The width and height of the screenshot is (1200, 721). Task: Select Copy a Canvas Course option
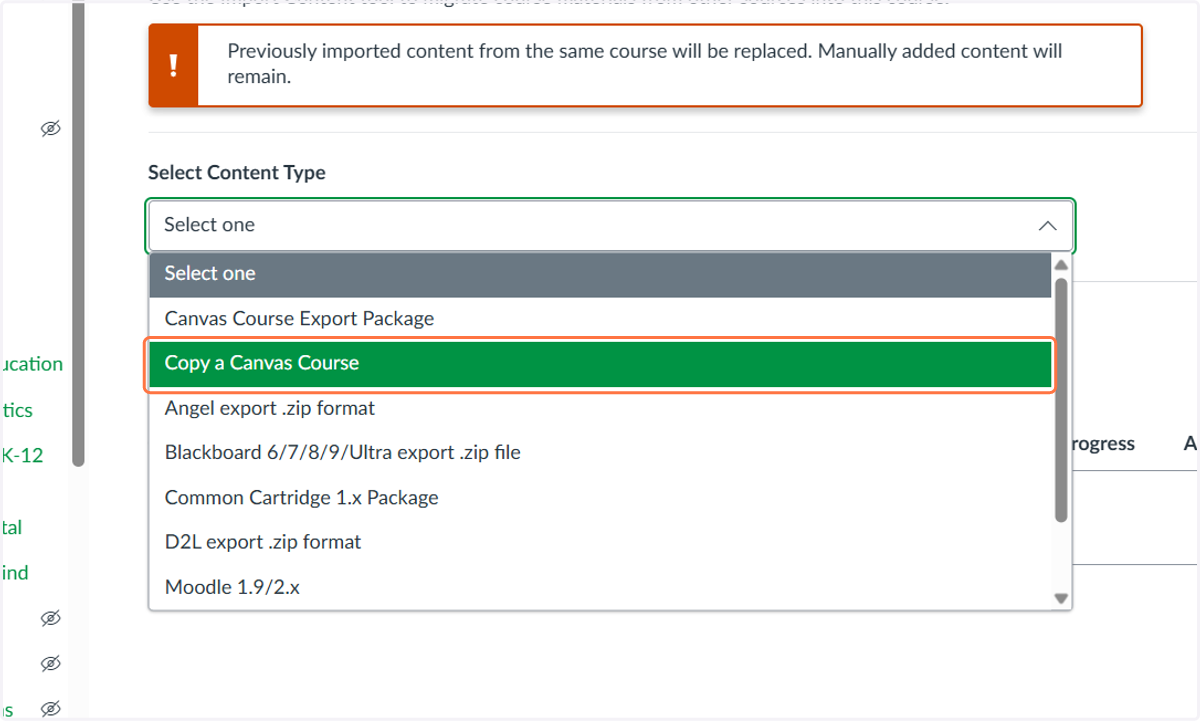600,364
